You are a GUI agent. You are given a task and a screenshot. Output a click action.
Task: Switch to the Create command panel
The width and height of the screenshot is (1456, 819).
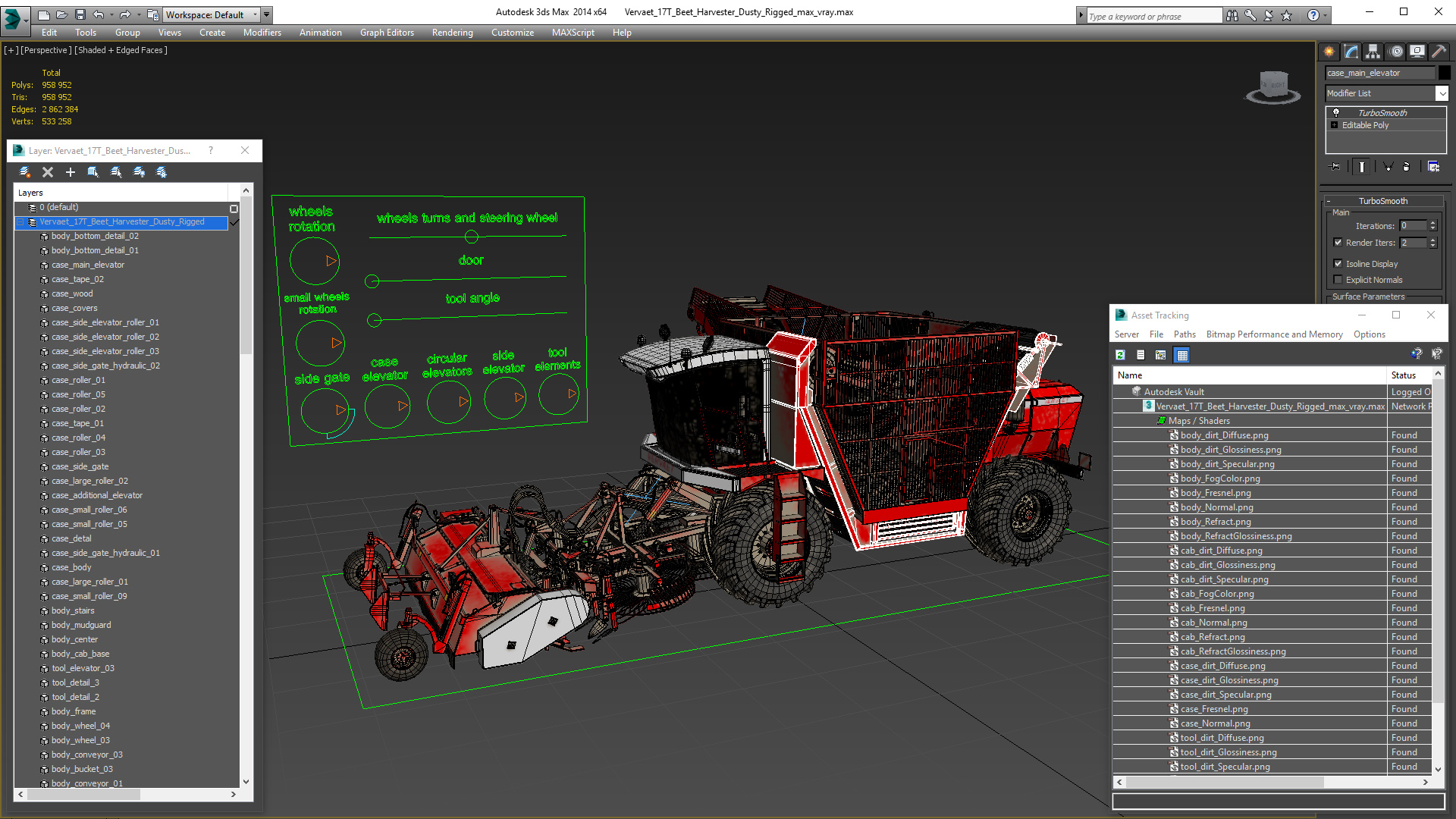click(1329, 52)
